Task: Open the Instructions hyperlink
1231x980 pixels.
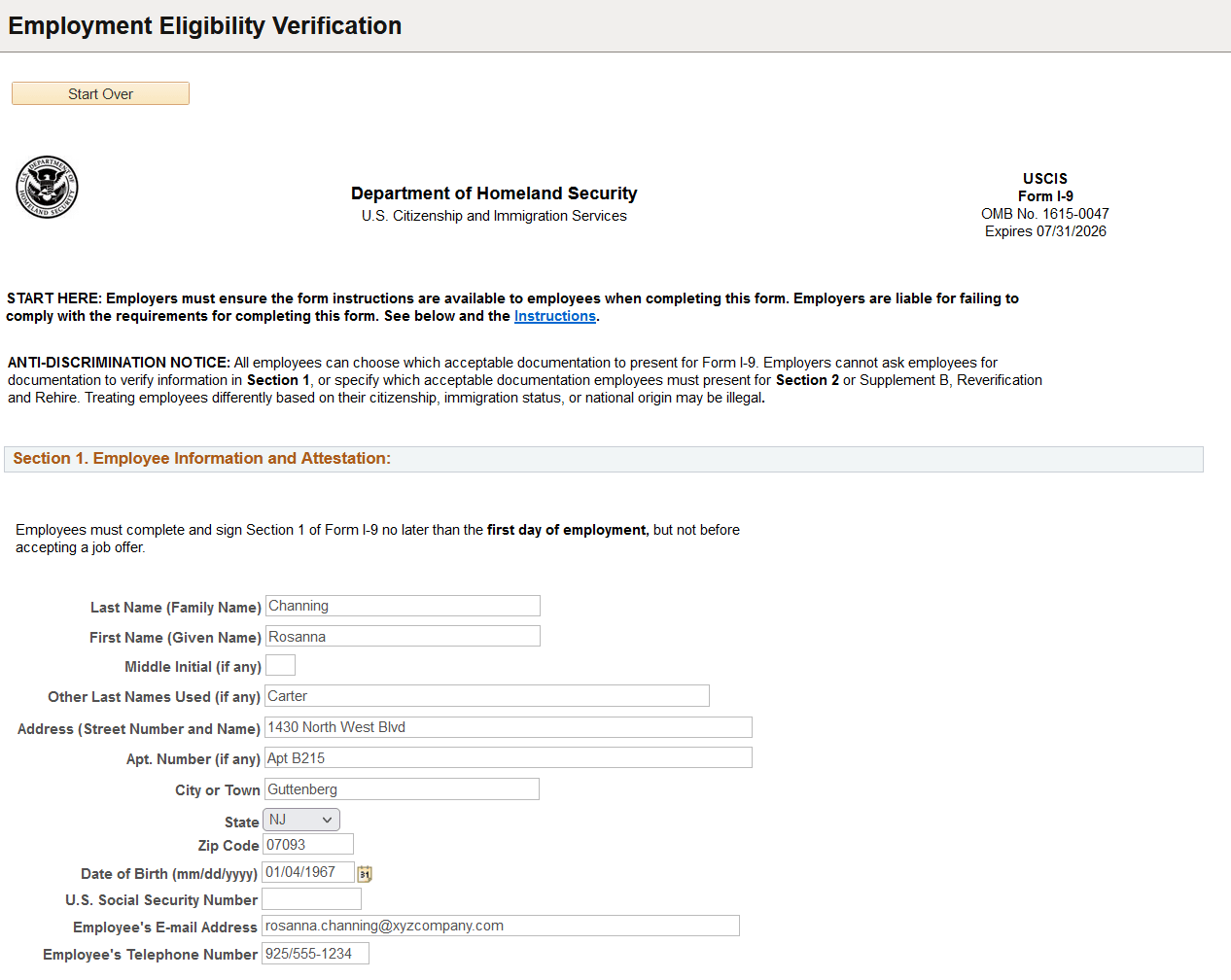Action: click(554, 315)
